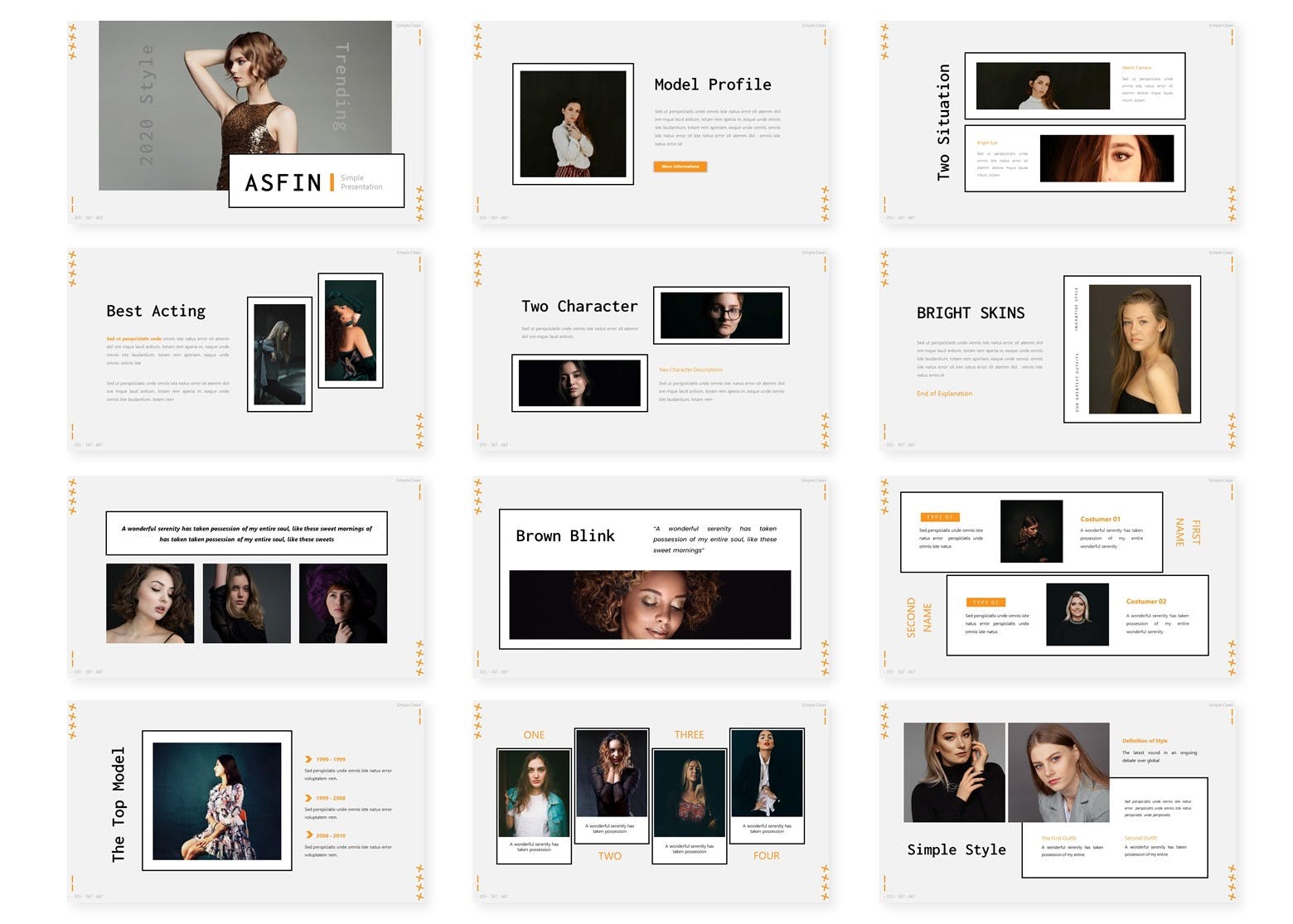Click the chevron arrow beside 1990 - 1999
The height and width of the screenshot is (924, 1293).
(308, 759)
